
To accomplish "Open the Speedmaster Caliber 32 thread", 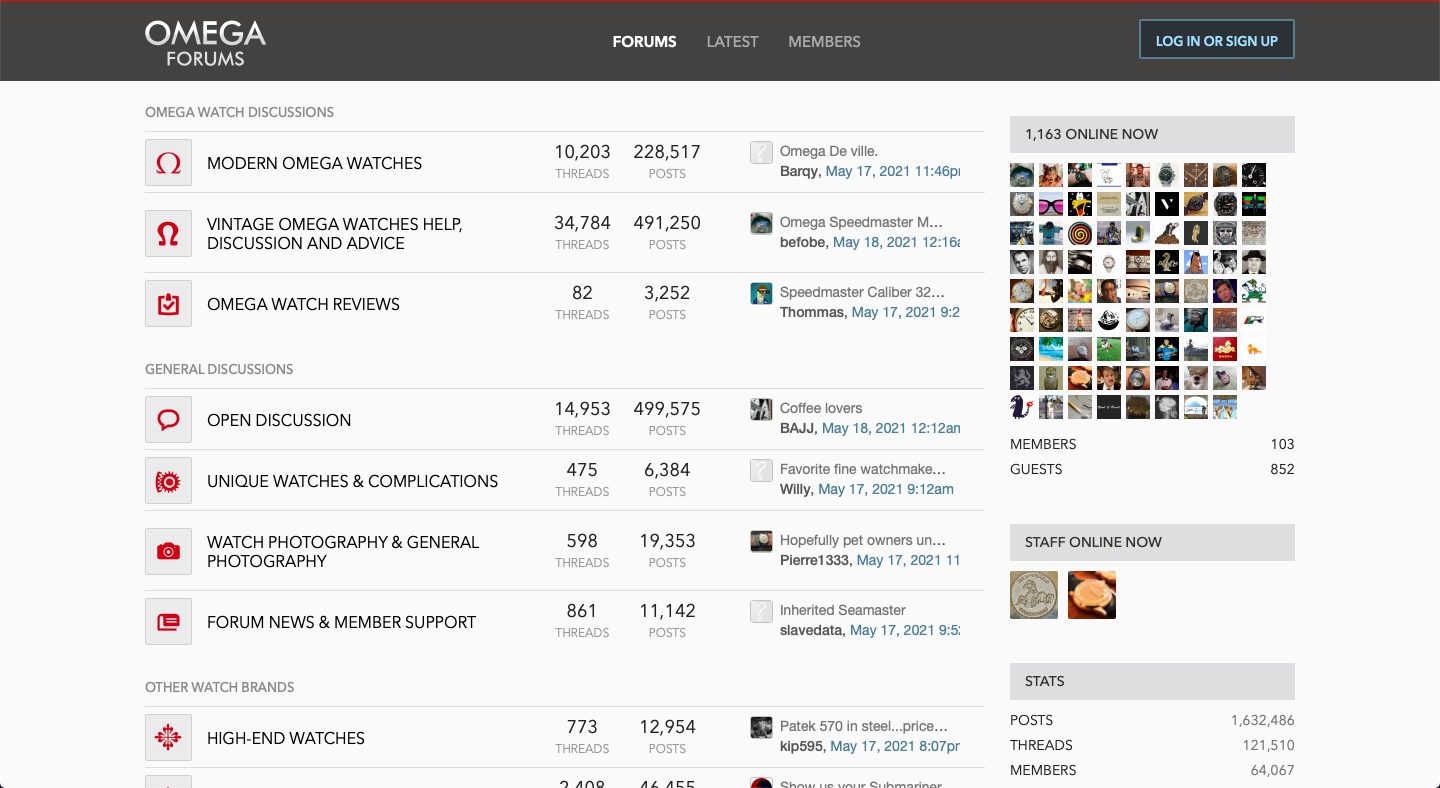I will pyautogui.click(x=862, y=292).
